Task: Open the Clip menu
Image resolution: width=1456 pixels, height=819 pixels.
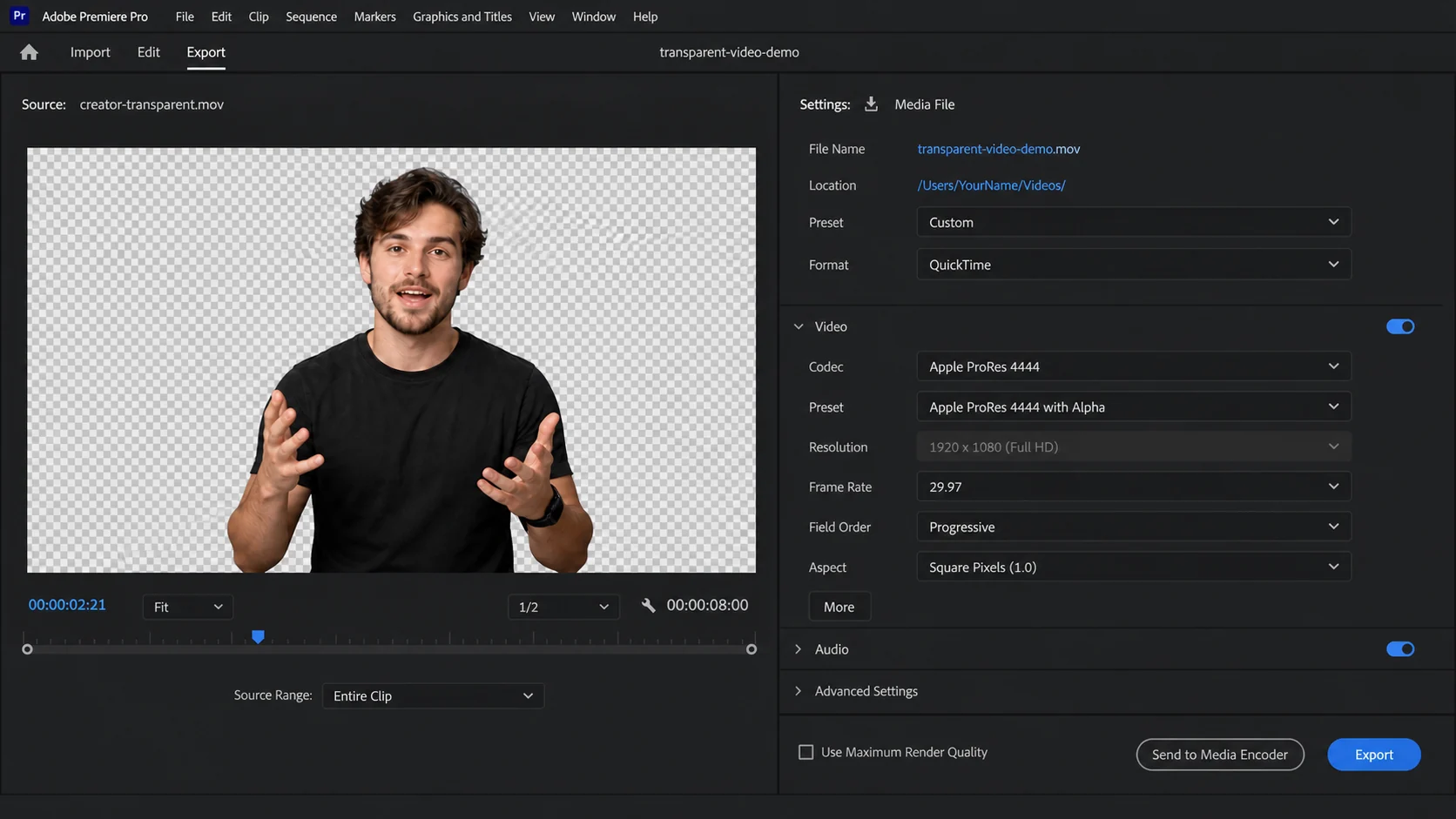Action: click(259, 17)
